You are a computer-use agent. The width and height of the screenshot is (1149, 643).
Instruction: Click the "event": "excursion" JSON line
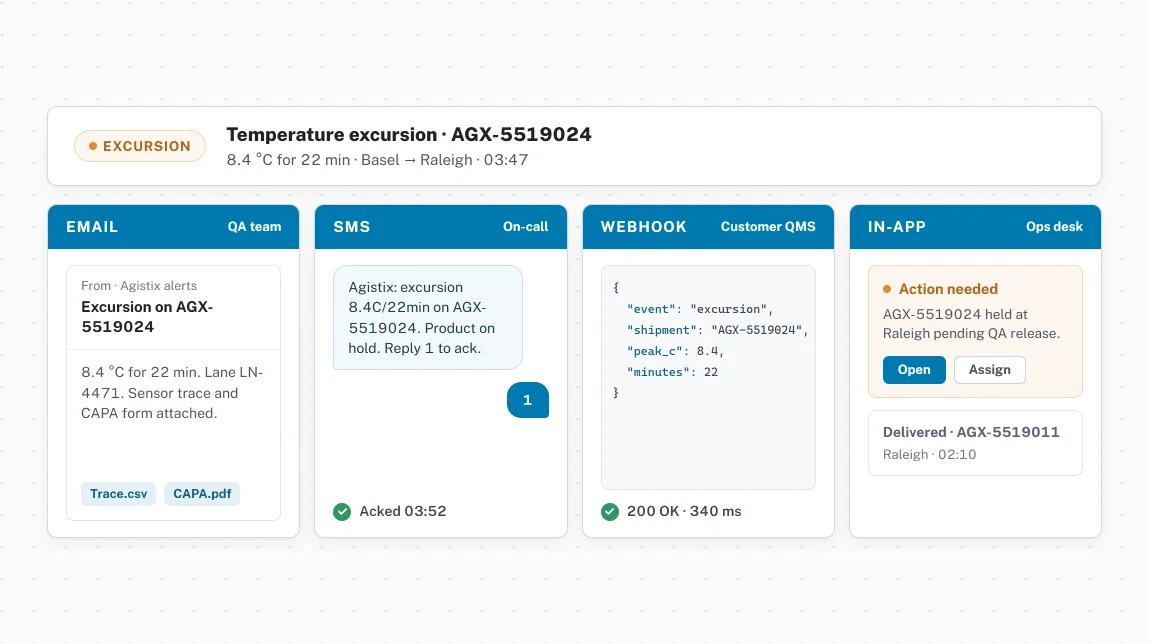pyautogui.click(x=700, y=309)
